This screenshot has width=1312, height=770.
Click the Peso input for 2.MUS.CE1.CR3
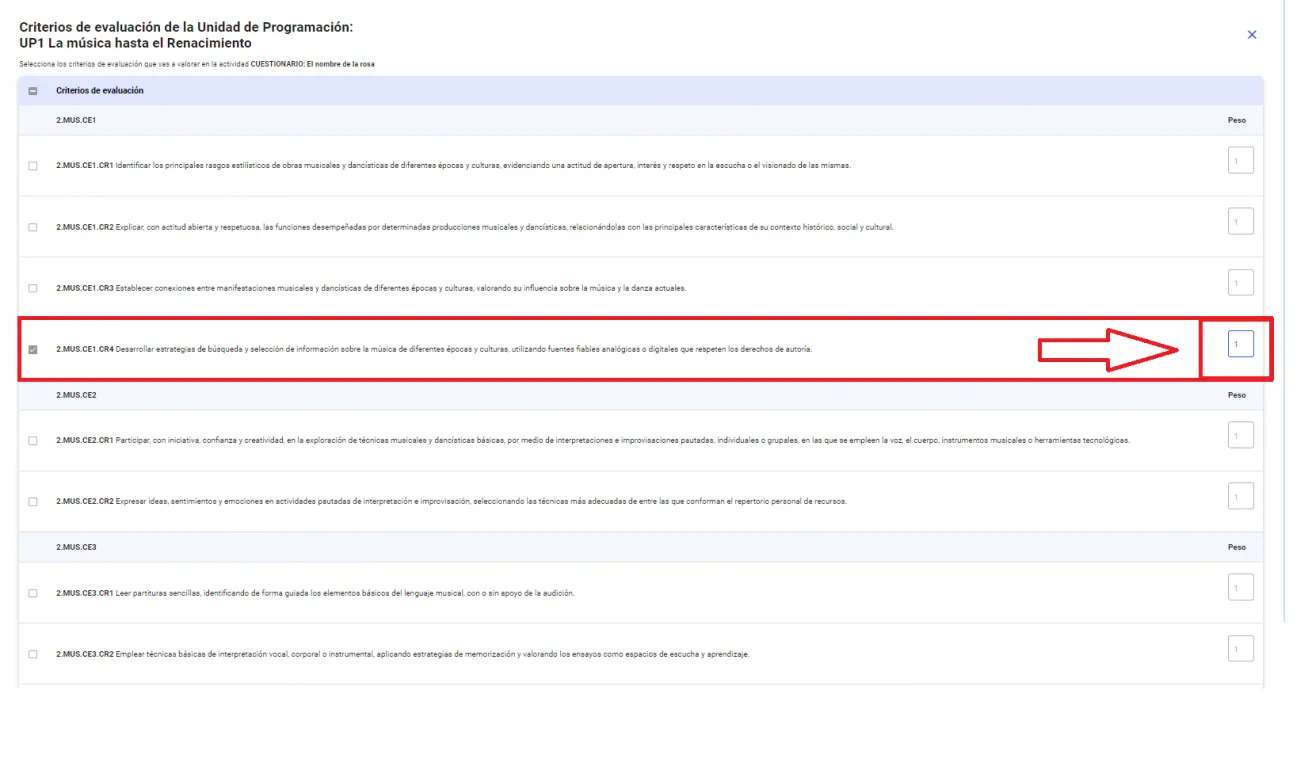coord(1240,281)
